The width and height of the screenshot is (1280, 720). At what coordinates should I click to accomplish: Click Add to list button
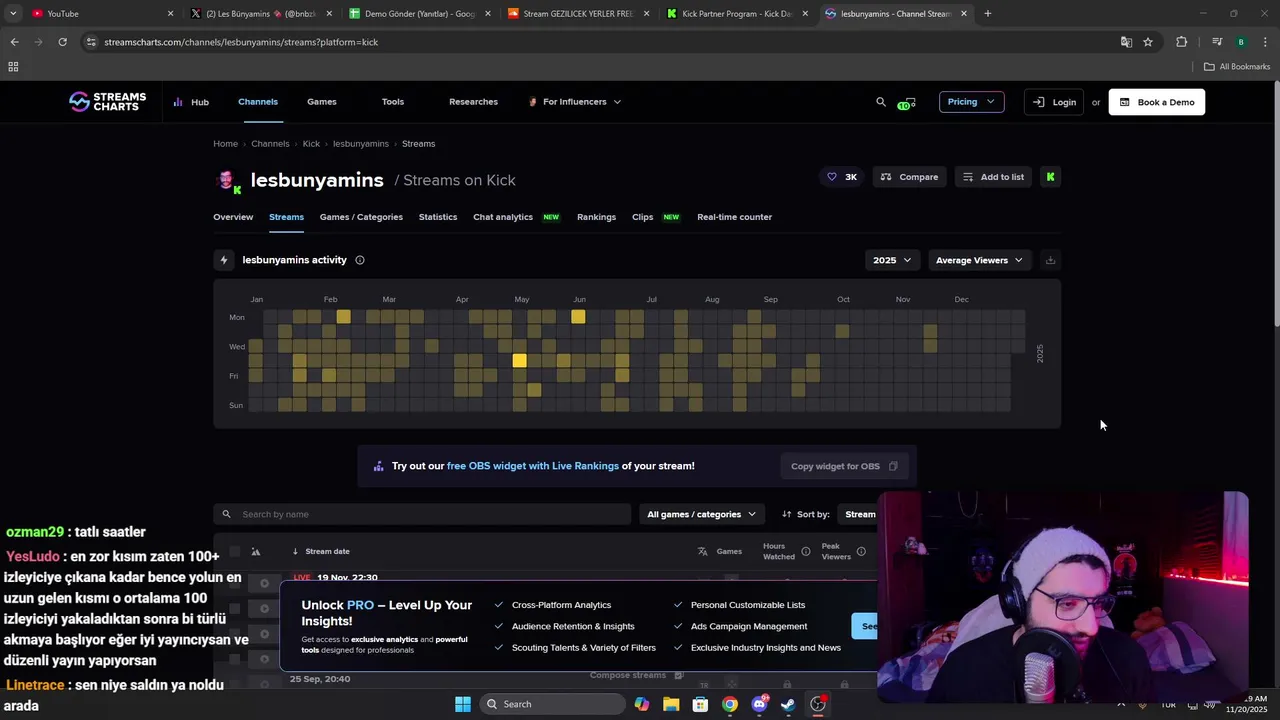point(993,177)
